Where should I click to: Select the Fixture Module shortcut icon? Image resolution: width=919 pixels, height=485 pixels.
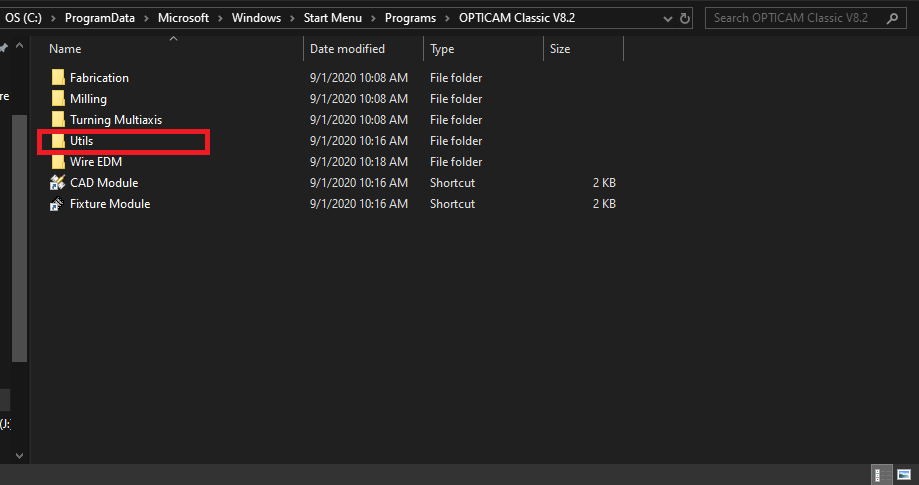[57, 204]
